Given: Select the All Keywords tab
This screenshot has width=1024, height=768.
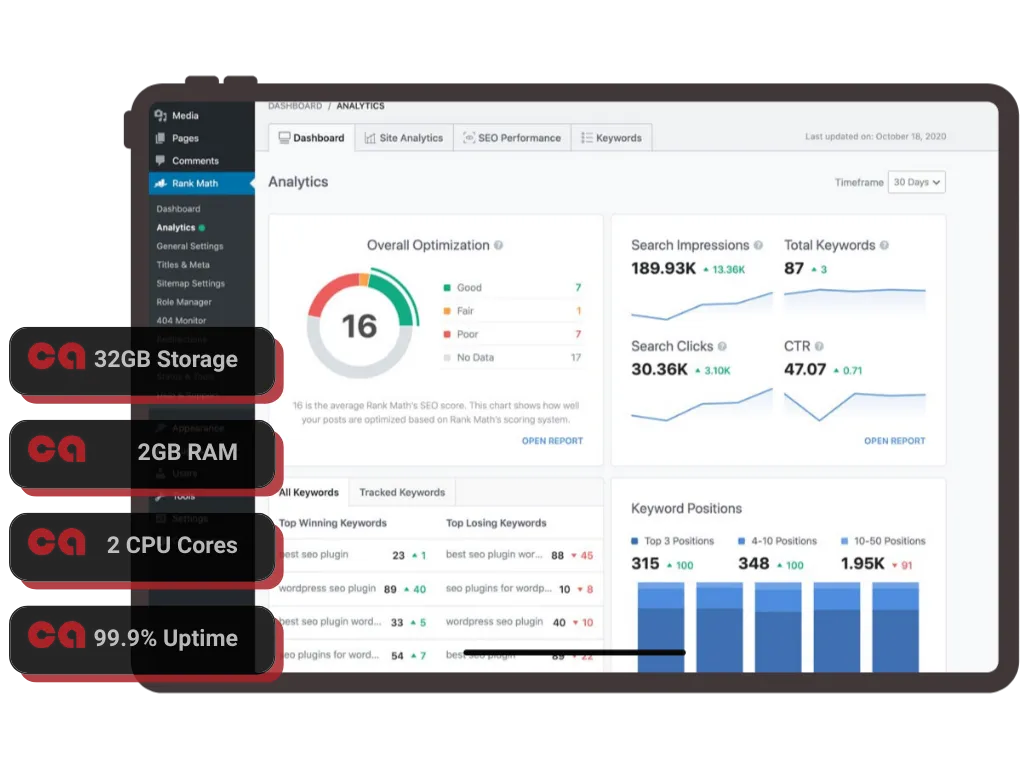Looking at the screenshot, I should (309, 492).
